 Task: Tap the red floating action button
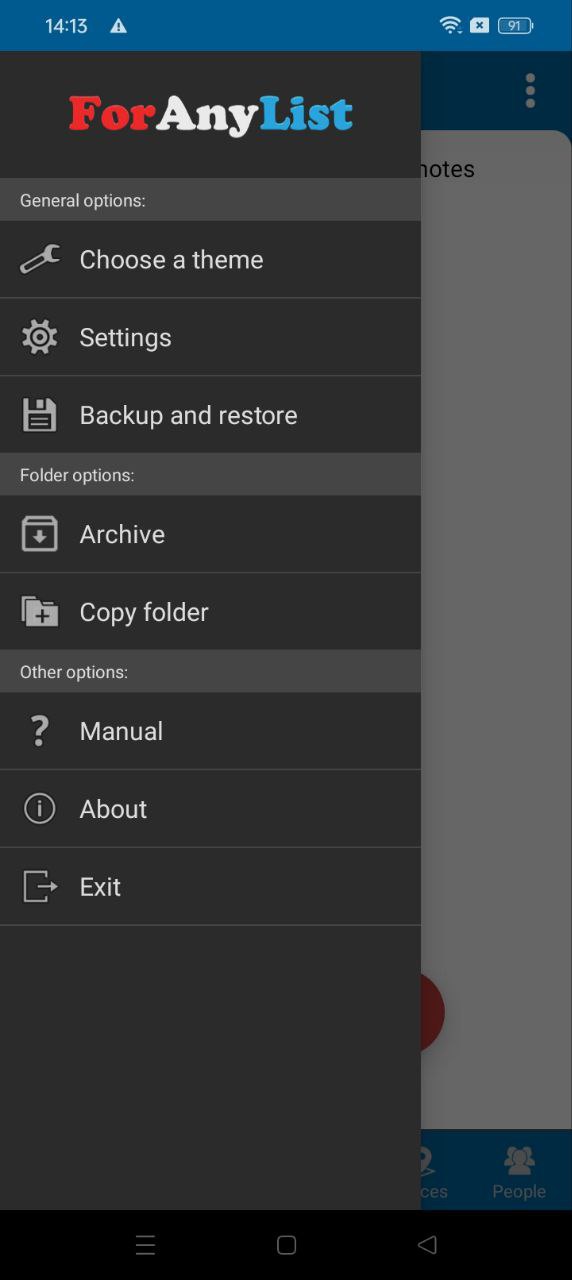432,1012
